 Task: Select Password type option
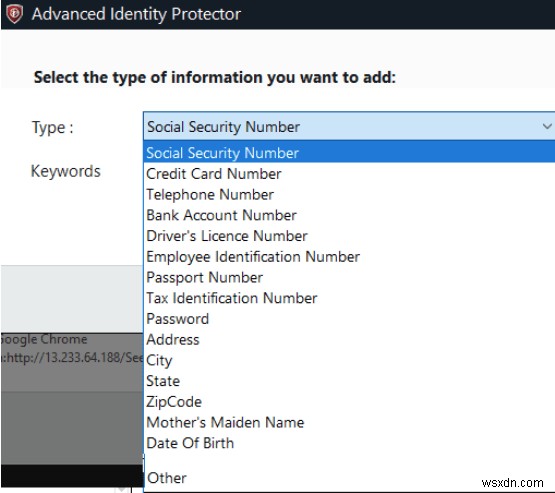click(x=350, y=319)
